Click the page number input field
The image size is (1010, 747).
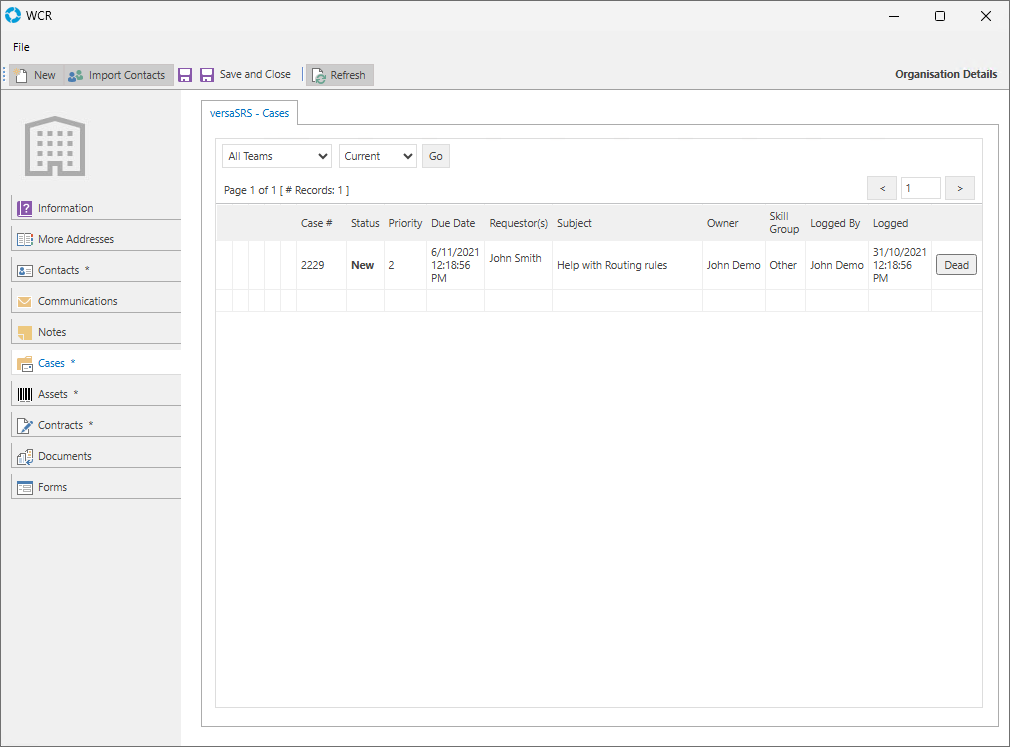tap(920, 188)
